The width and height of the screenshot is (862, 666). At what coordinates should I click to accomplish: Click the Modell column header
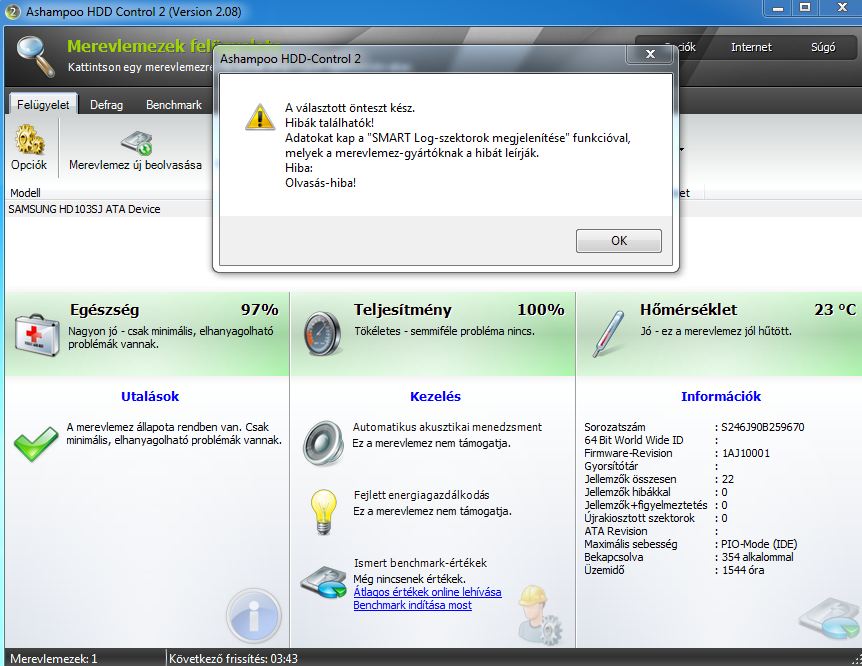25,193
